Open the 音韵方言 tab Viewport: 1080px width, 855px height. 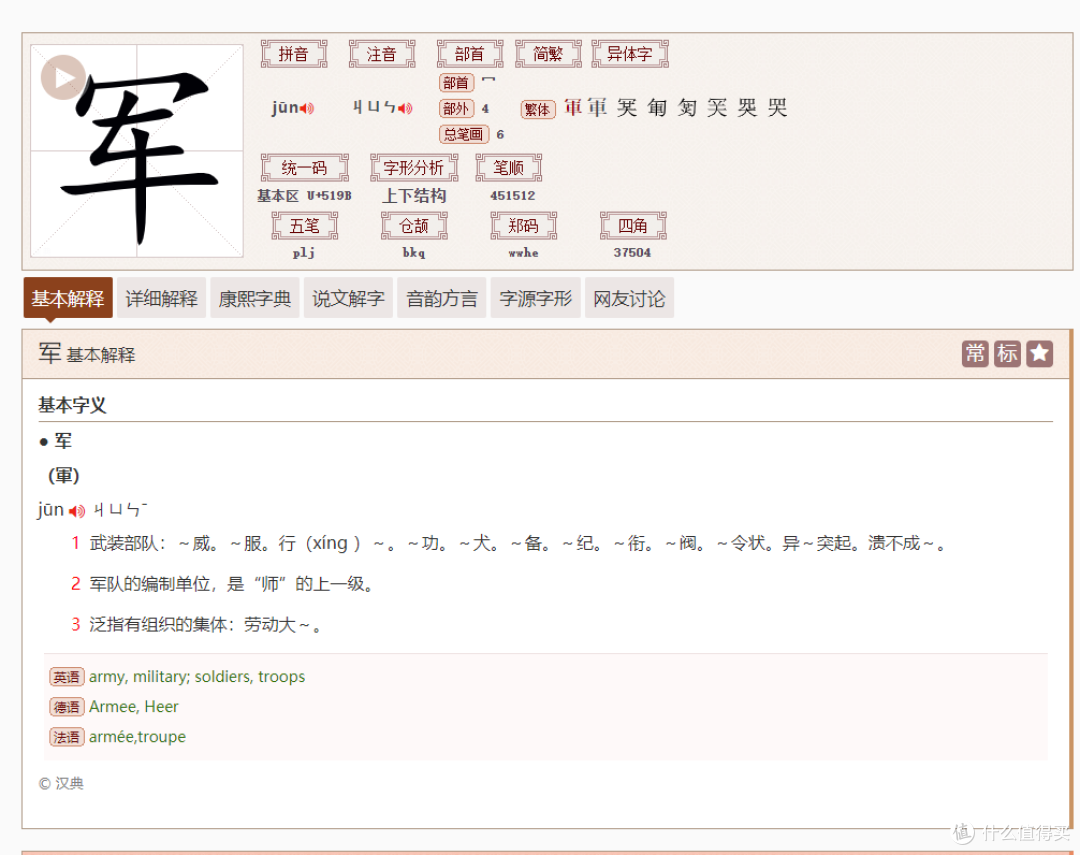[x=442, y=298]
